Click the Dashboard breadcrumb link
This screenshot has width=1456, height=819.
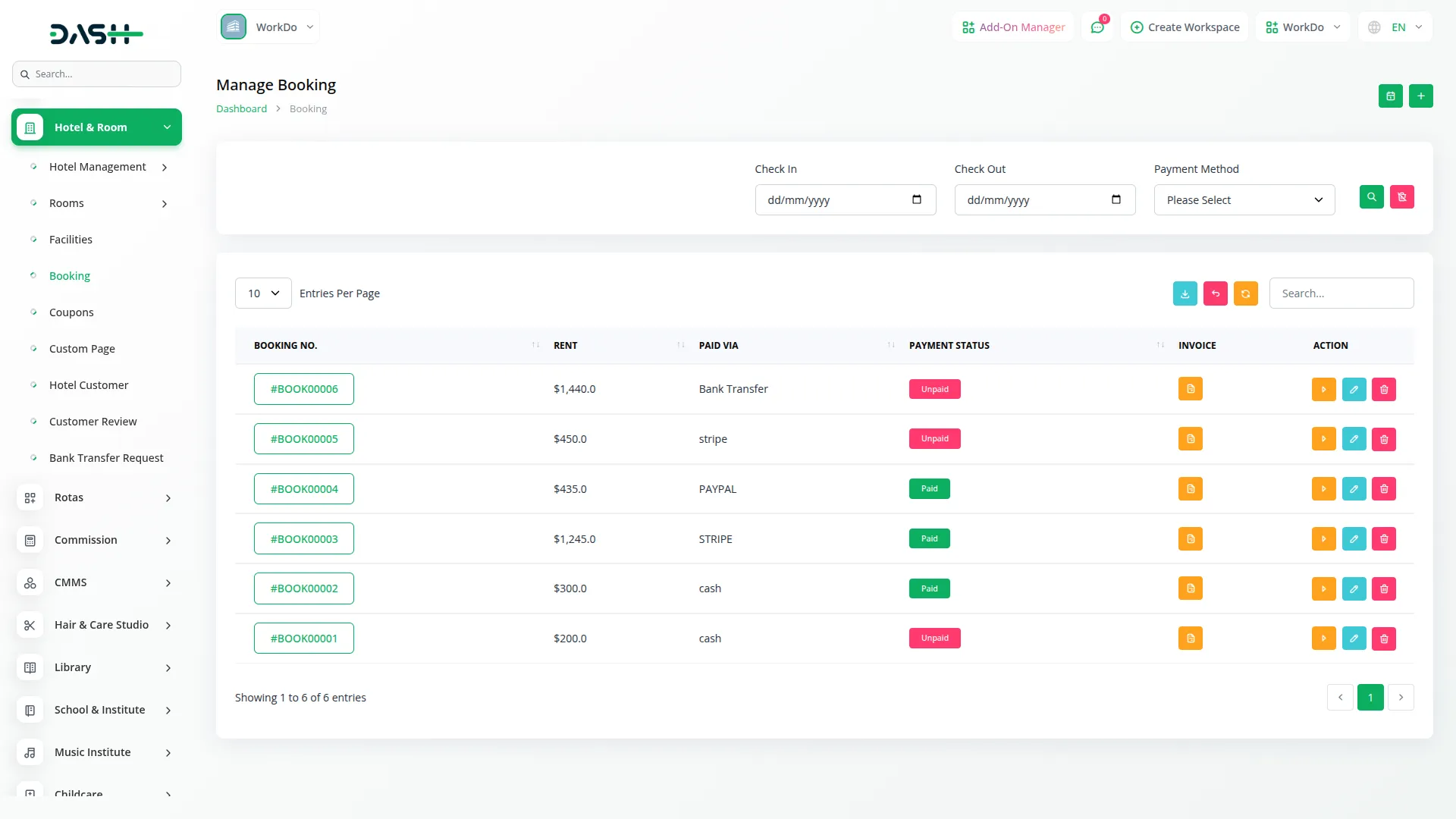pos(241,109)
